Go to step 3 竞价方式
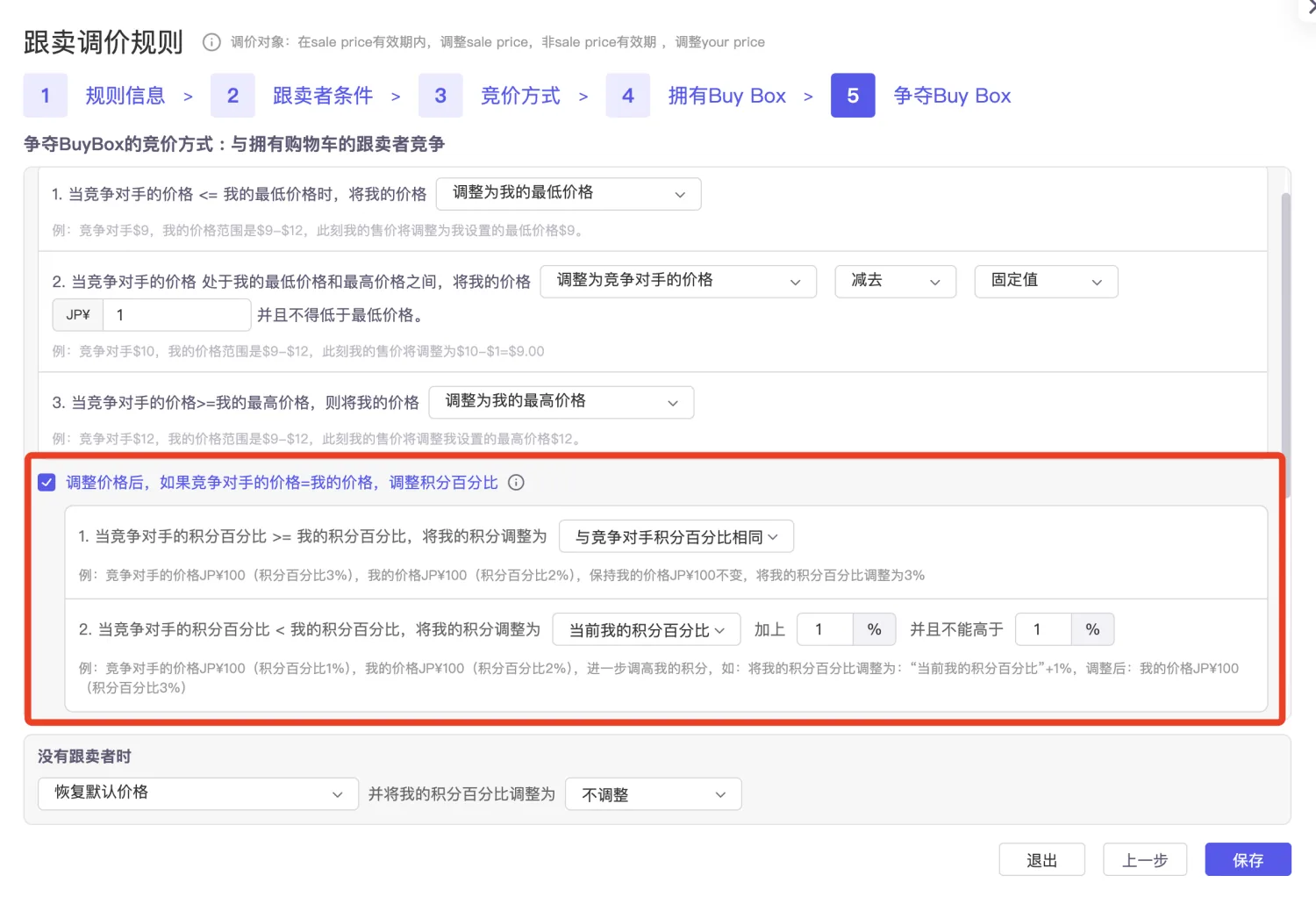This screenshot has width=1316, height=897. click(x=490, y=96)
